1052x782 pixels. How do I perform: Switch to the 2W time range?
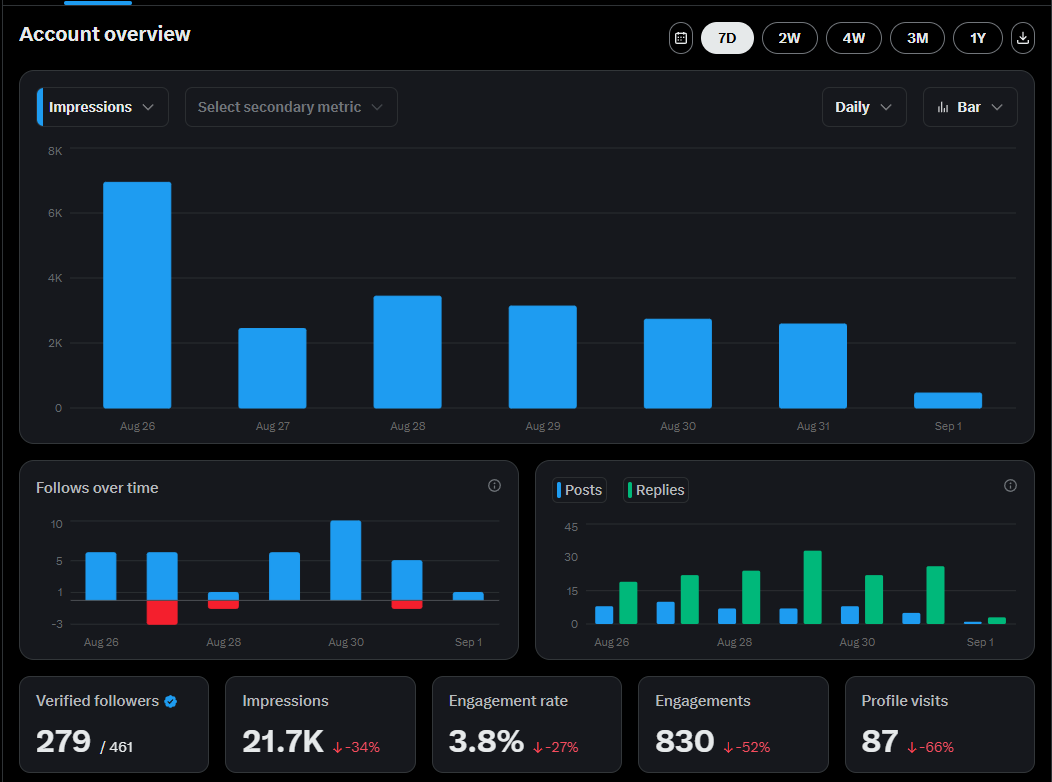(x=789, y=38)
